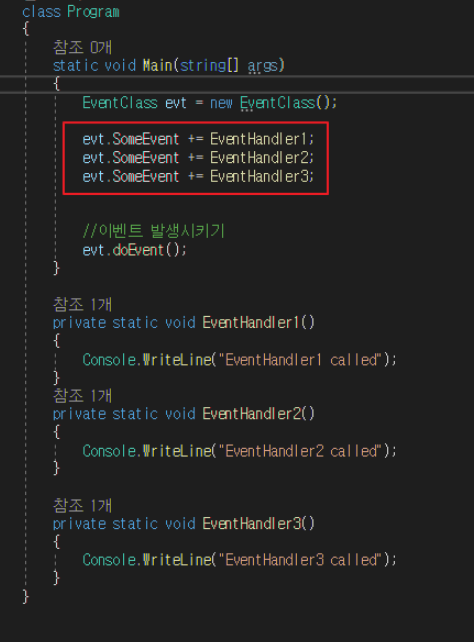Open '참조 1개' CodeLens above EventHandler1
The height and width of the screenshot is (642, 474).
click(x=82, y=304)
